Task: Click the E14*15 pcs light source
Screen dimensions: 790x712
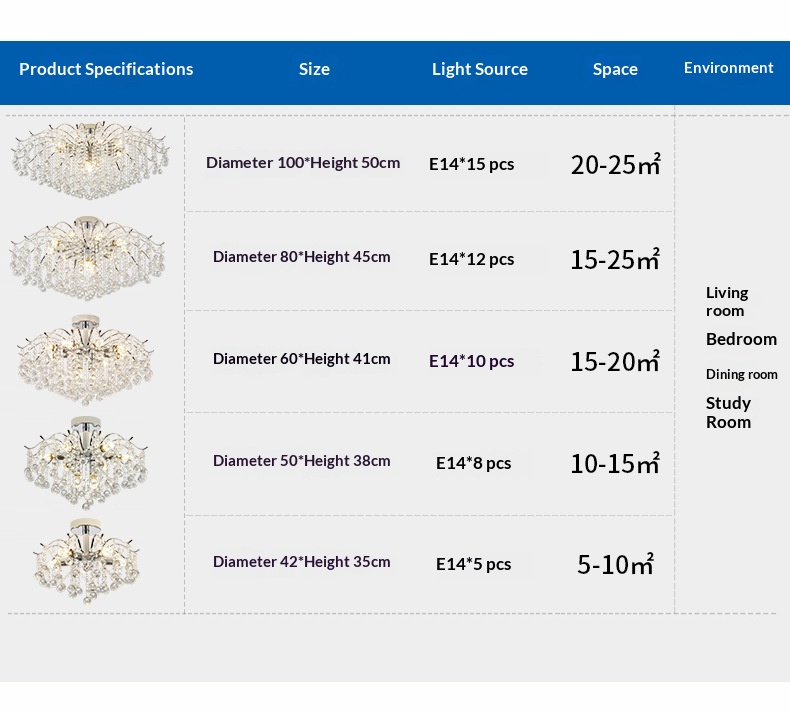Action: pos(472,164)
